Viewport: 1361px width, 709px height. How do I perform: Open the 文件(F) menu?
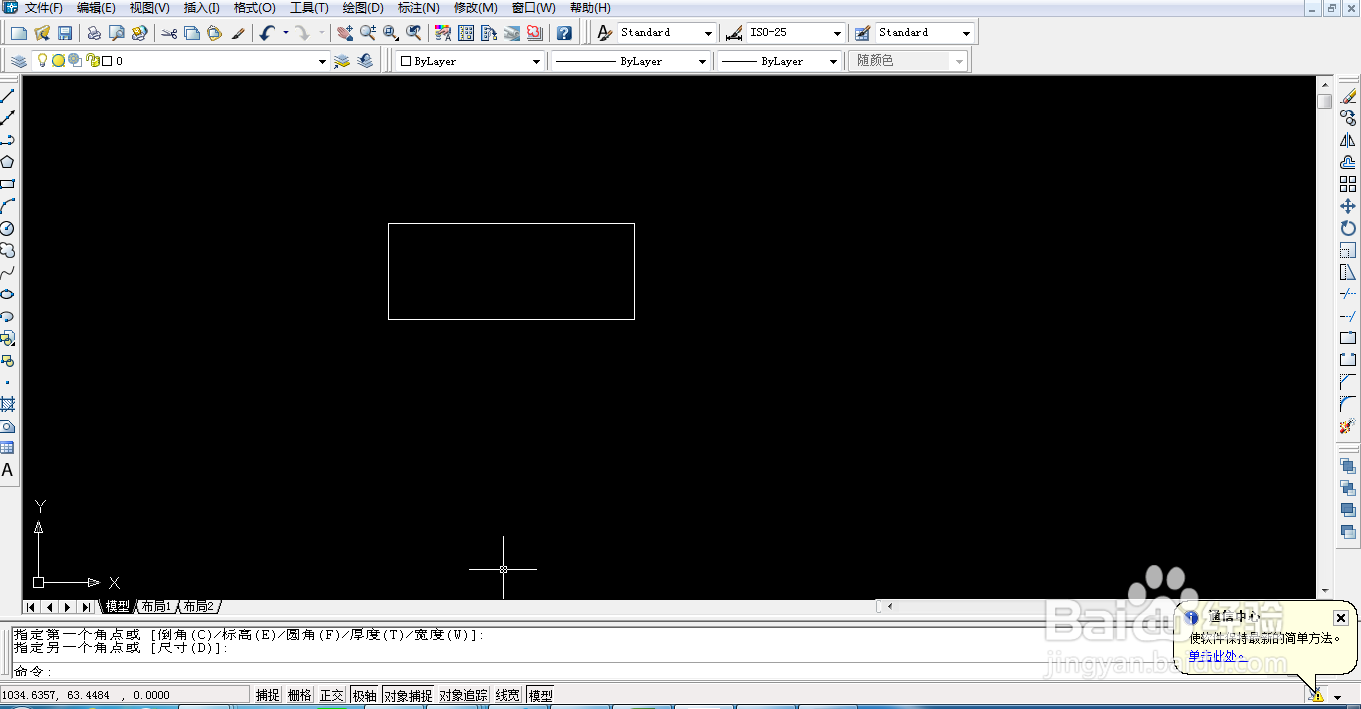pos(43,8)
